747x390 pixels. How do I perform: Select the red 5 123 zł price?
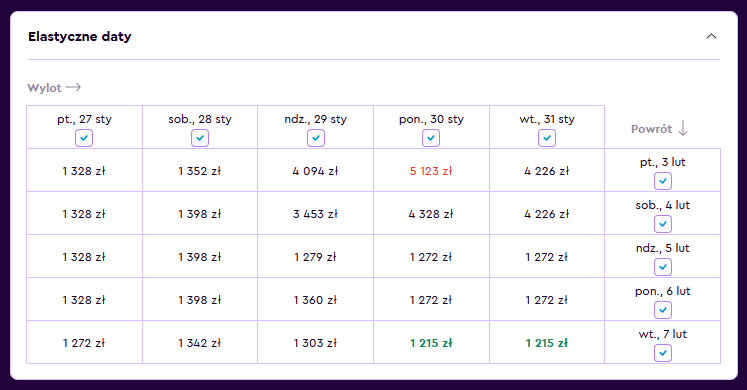click(431, 171)
